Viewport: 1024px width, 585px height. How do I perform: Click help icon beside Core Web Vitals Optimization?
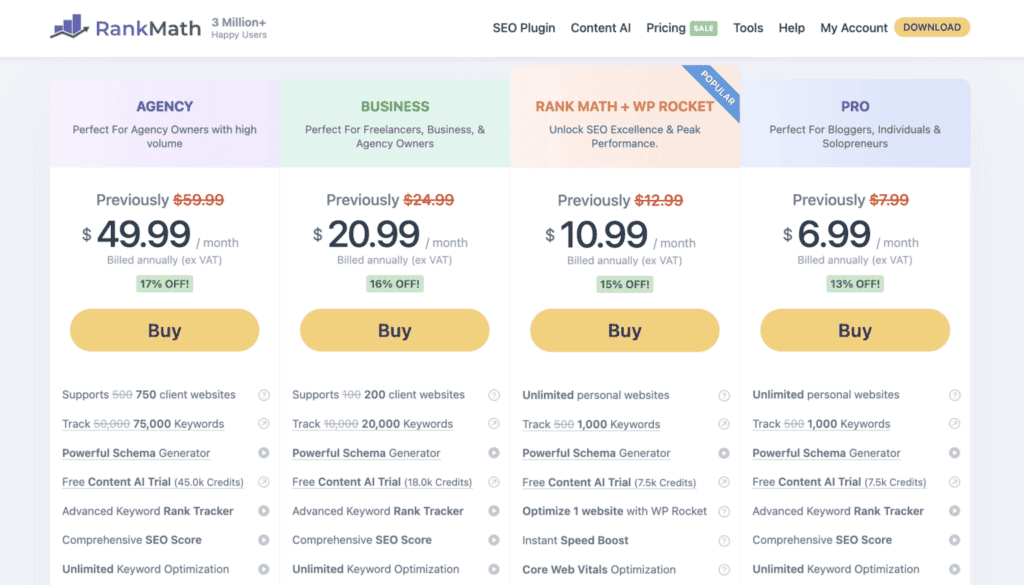724,569
